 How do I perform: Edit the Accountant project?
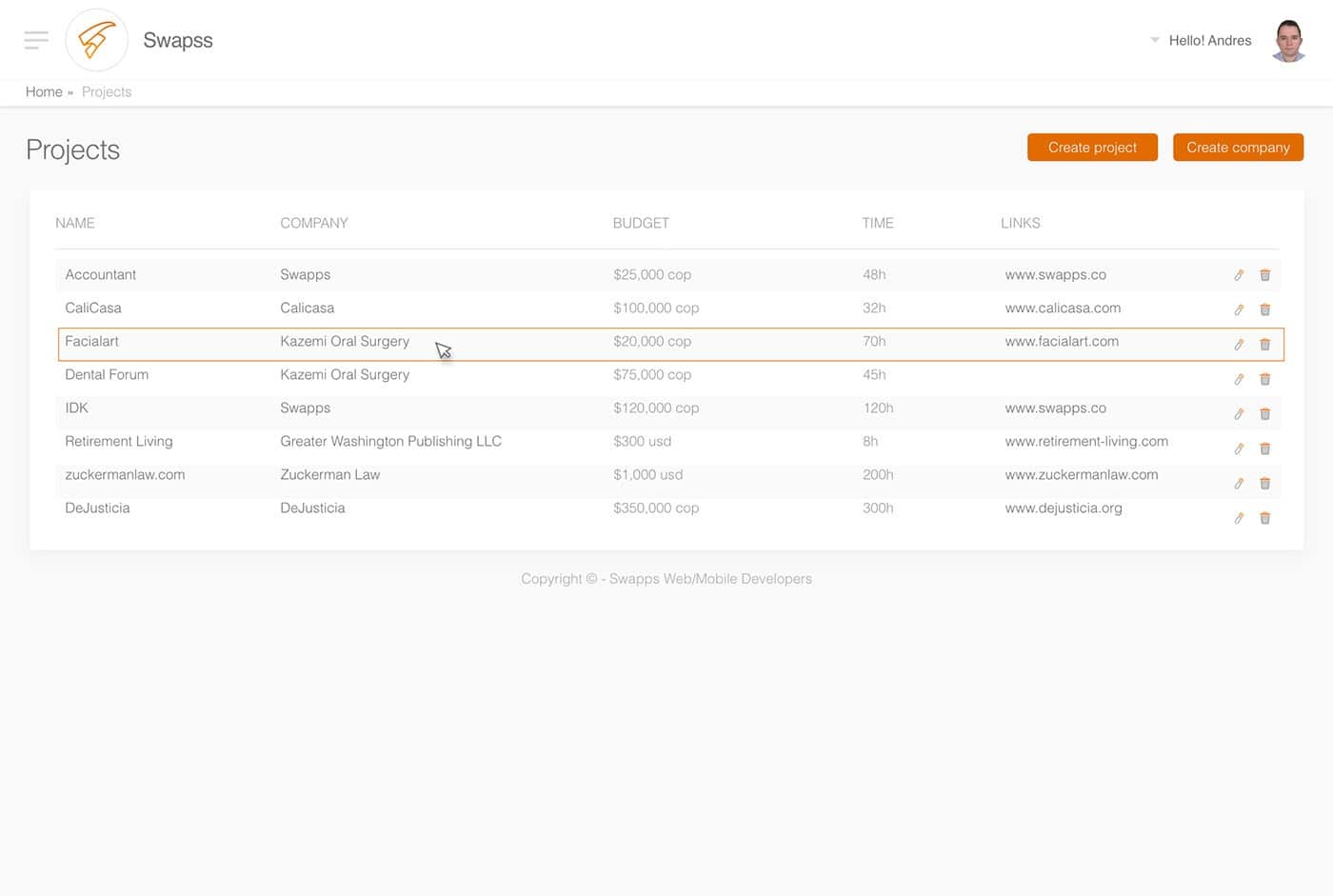1239,275
